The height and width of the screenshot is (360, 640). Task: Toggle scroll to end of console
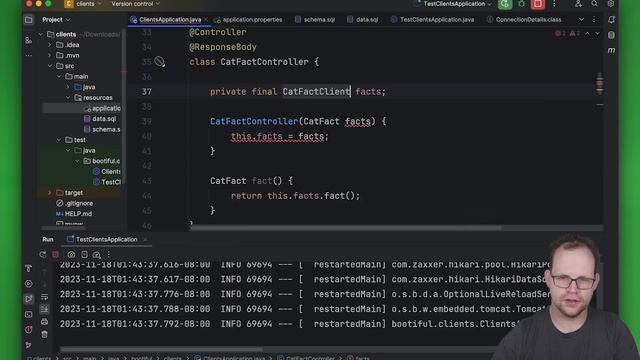click(x=44, y=309)
